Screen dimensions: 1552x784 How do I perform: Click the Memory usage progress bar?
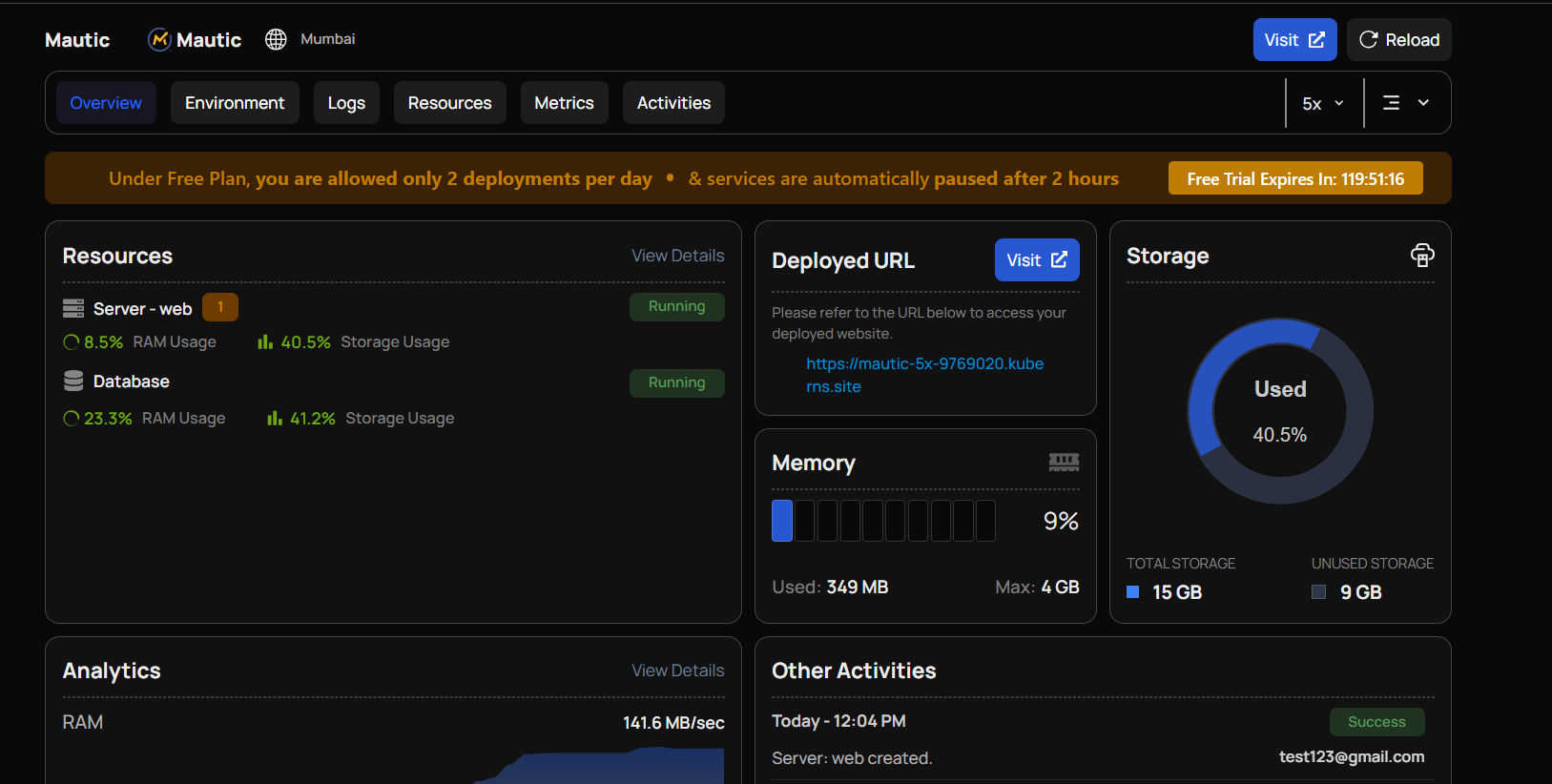point(883,521)
